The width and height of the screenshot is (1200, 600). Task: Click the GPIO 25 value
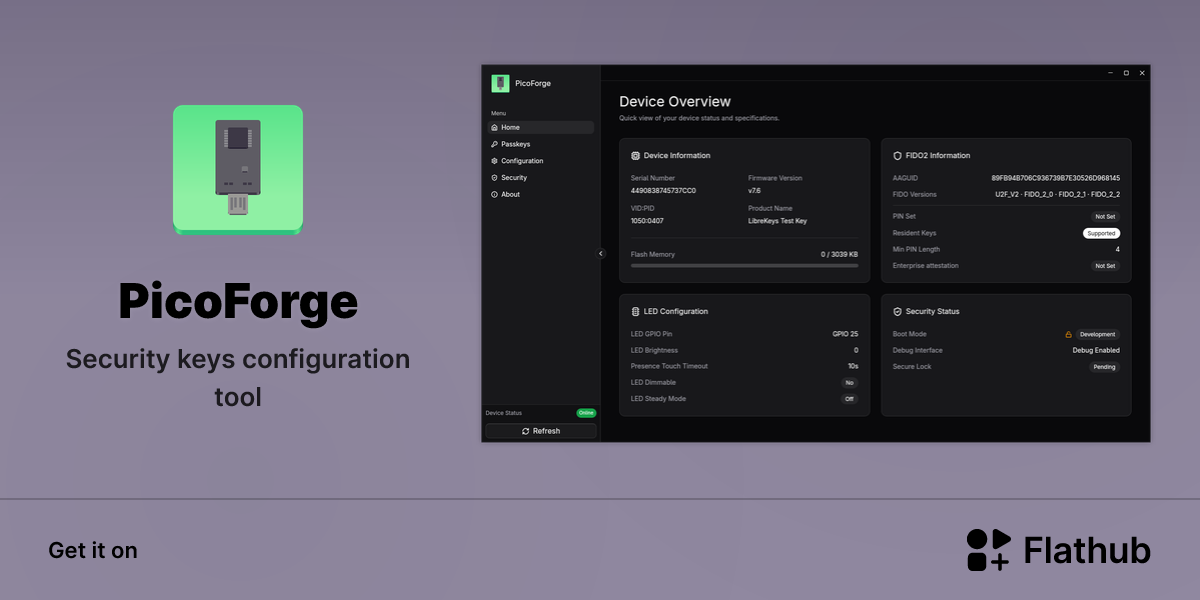tap(845, 334)
